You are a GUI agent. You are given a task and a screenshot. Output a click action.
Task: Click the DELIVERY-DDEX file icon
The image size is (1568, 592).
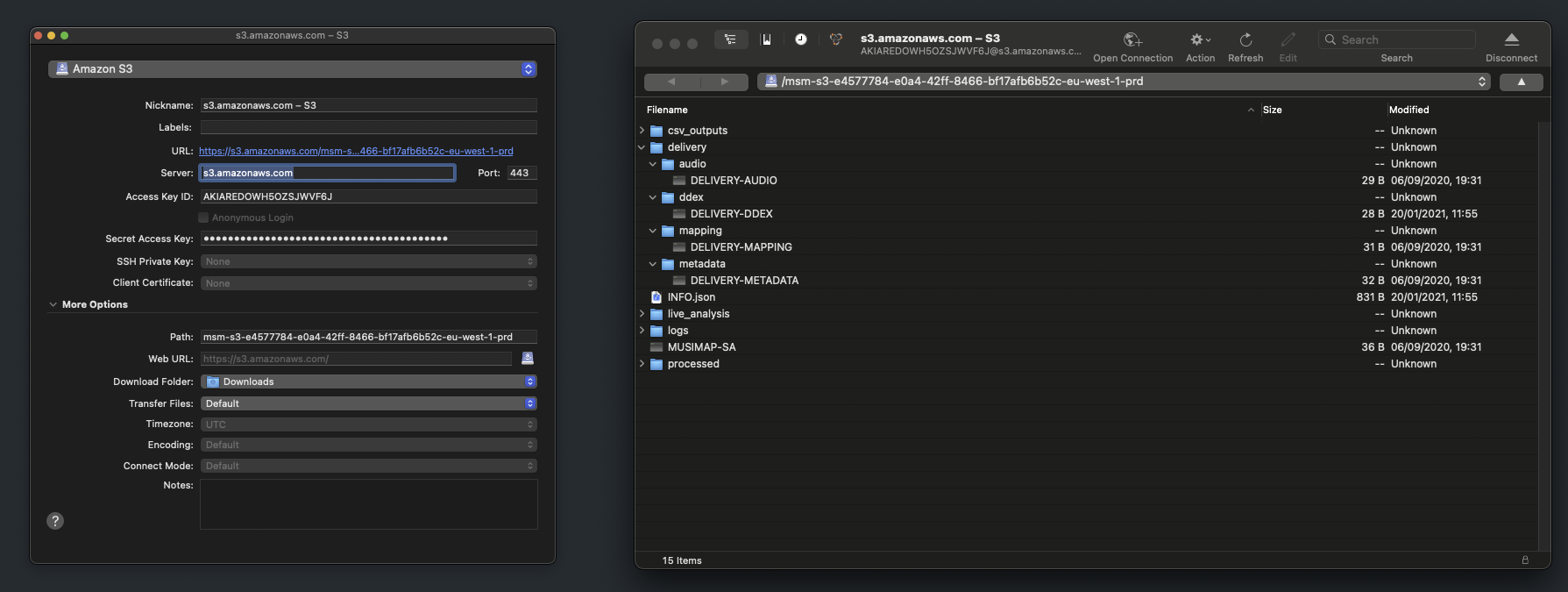679,214
